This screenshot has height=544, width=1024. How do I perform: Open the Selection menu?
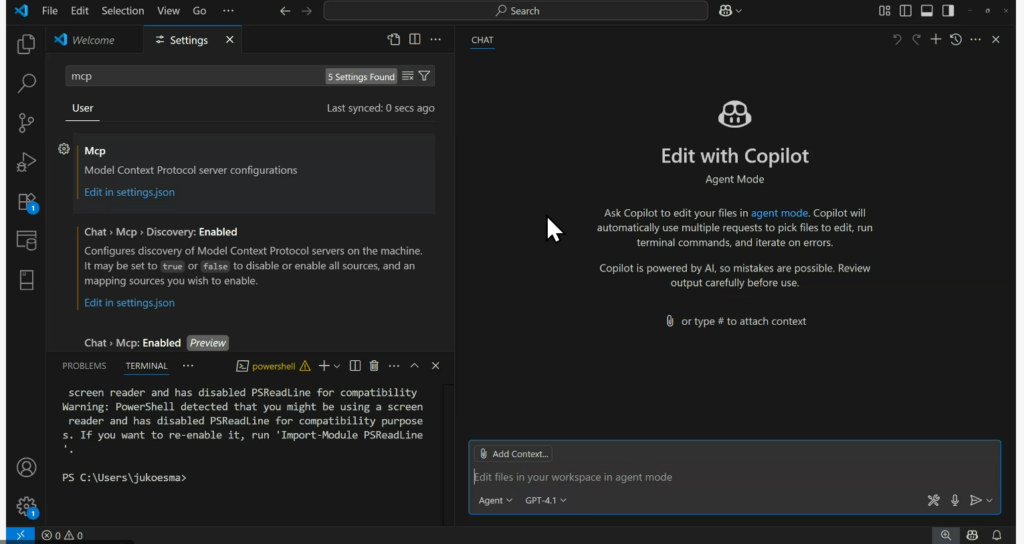(x=123, y=10)
